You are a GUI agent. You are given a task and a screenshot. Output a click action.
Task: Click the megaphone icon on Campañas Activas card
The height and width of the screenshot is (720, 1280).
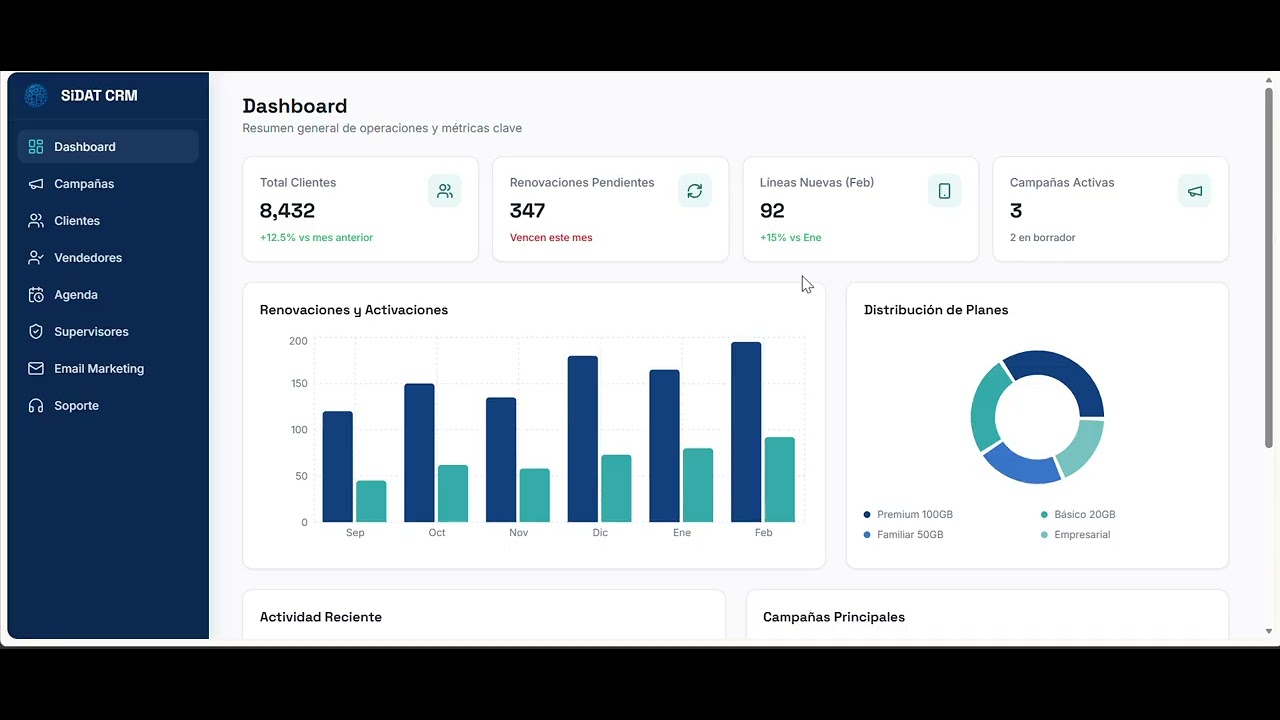click(1195, 191)
